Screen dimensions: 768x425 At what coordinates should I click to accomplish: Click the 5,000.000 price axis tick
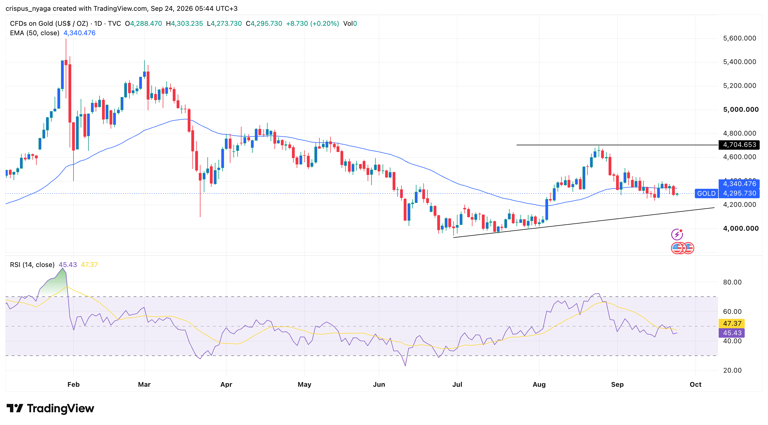741,110
